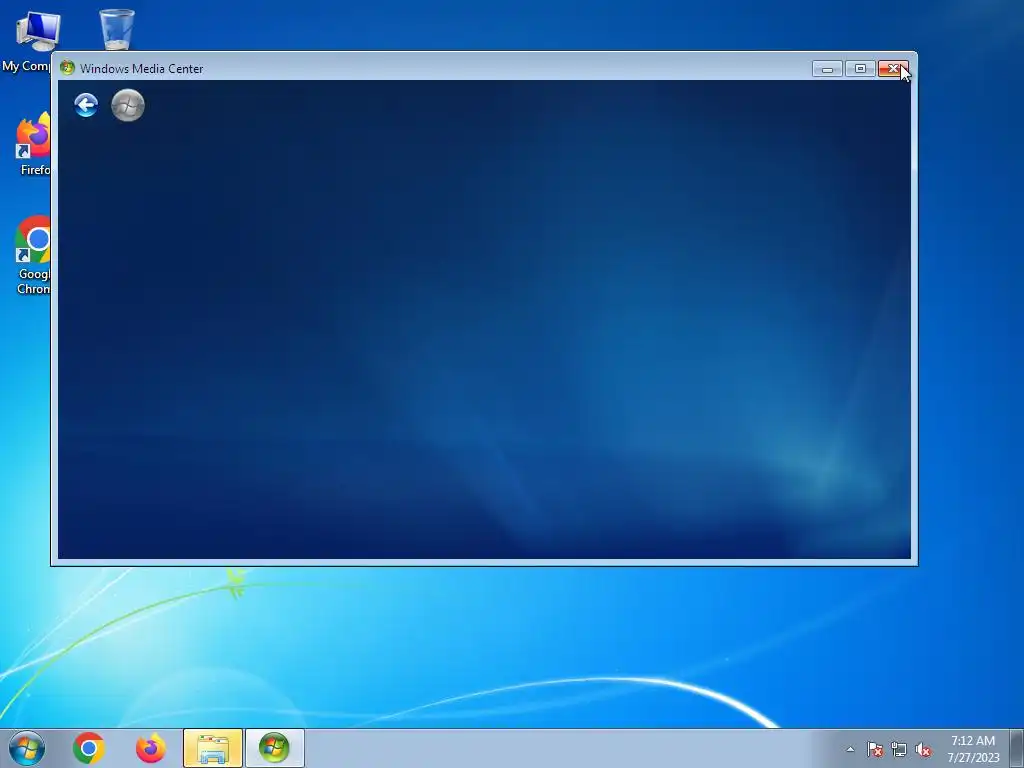
Task: Click the Show Desktop button
Action: (x=1017, y=748)
